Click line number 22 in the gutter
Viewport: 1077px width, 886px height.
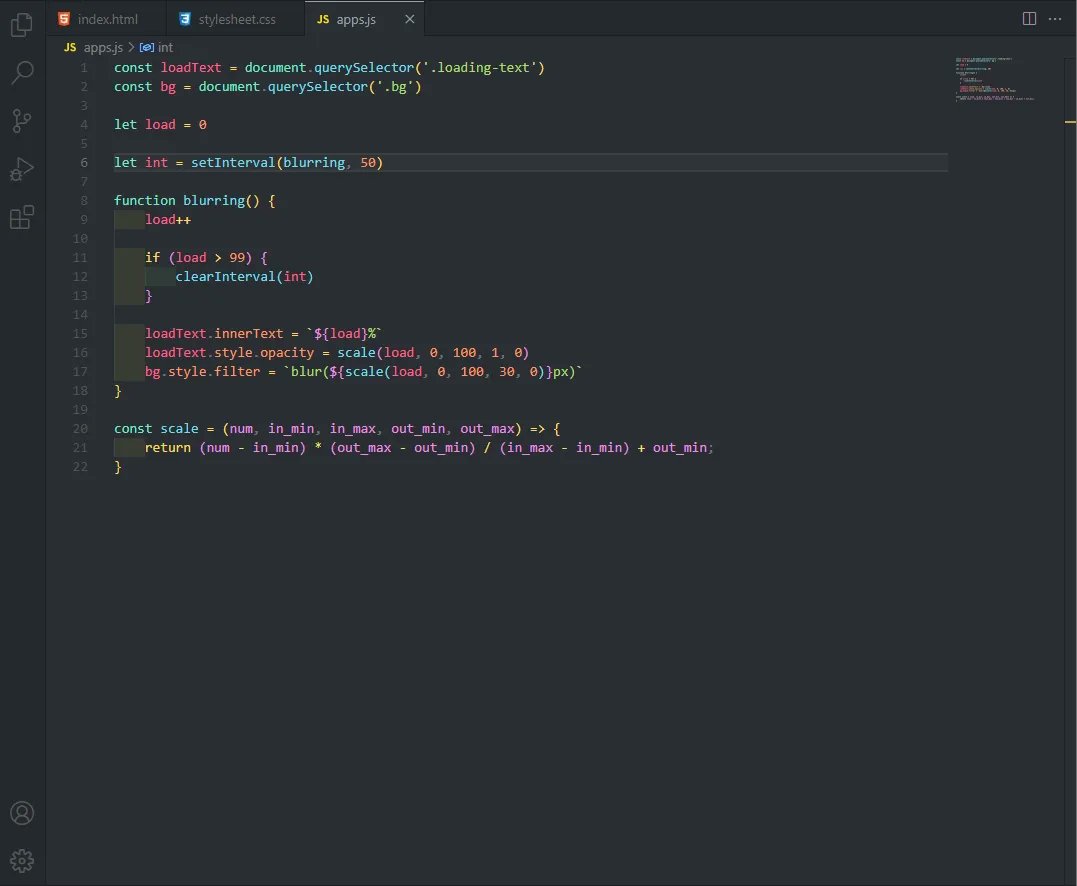pyautogui.click(x=80, y=467)
